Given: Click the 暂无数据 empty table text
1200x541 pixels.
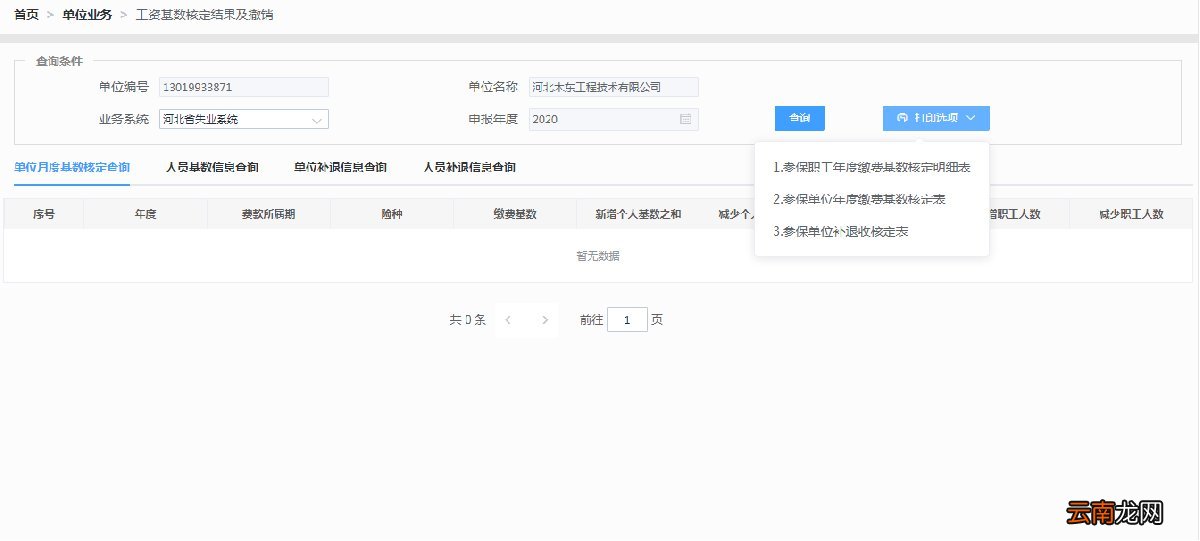Looking at the screenshot, I should click(598, 256).
